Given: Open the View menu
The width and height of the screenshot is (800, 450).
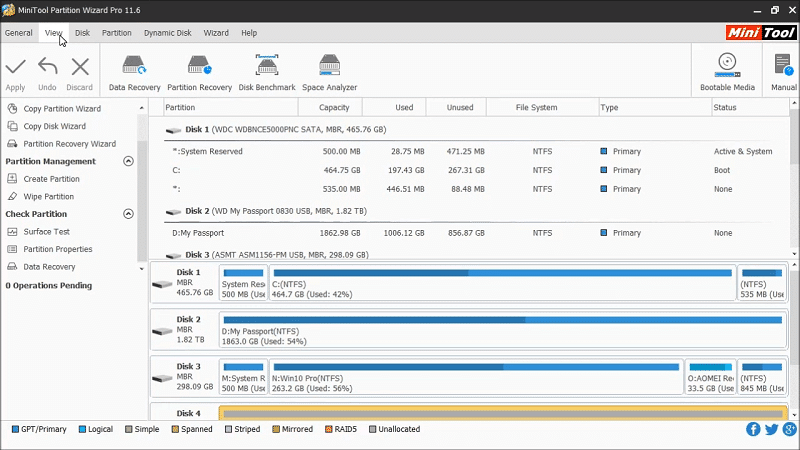Looking at the screenshot, I should [53, 33].
